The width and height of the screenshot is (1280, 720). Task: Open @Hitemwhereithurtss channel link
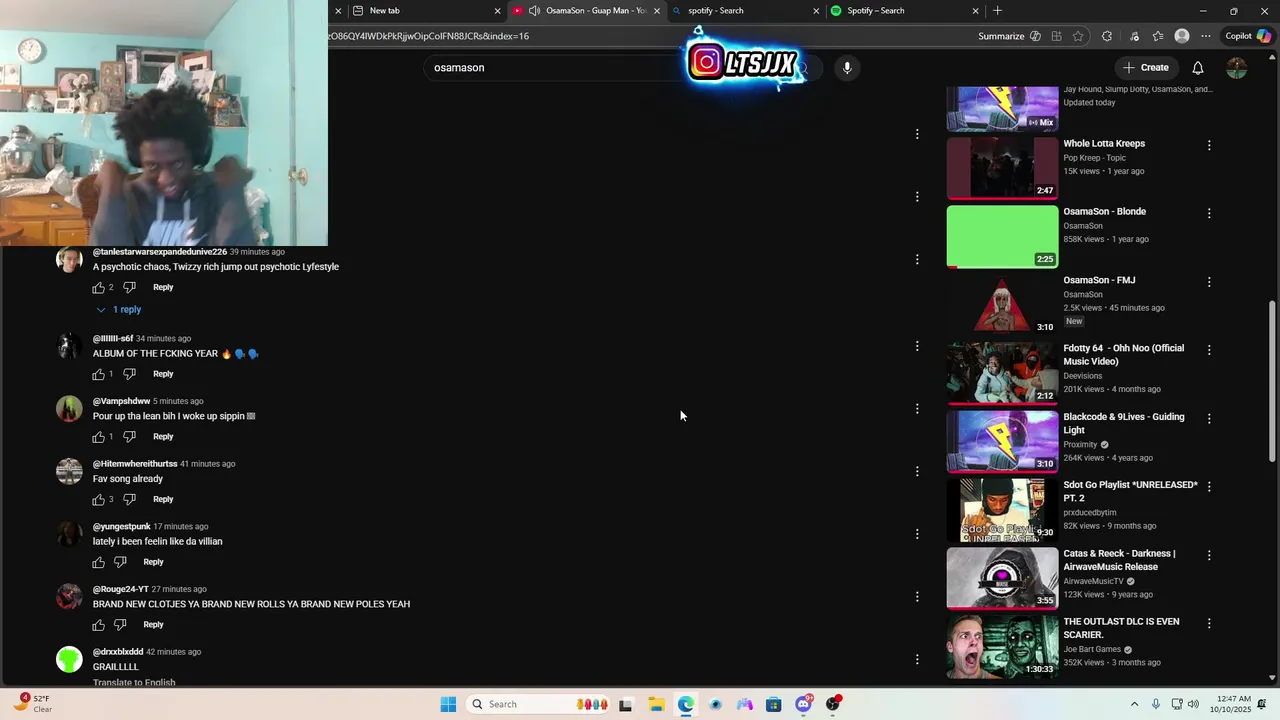(x=135, y=464)
